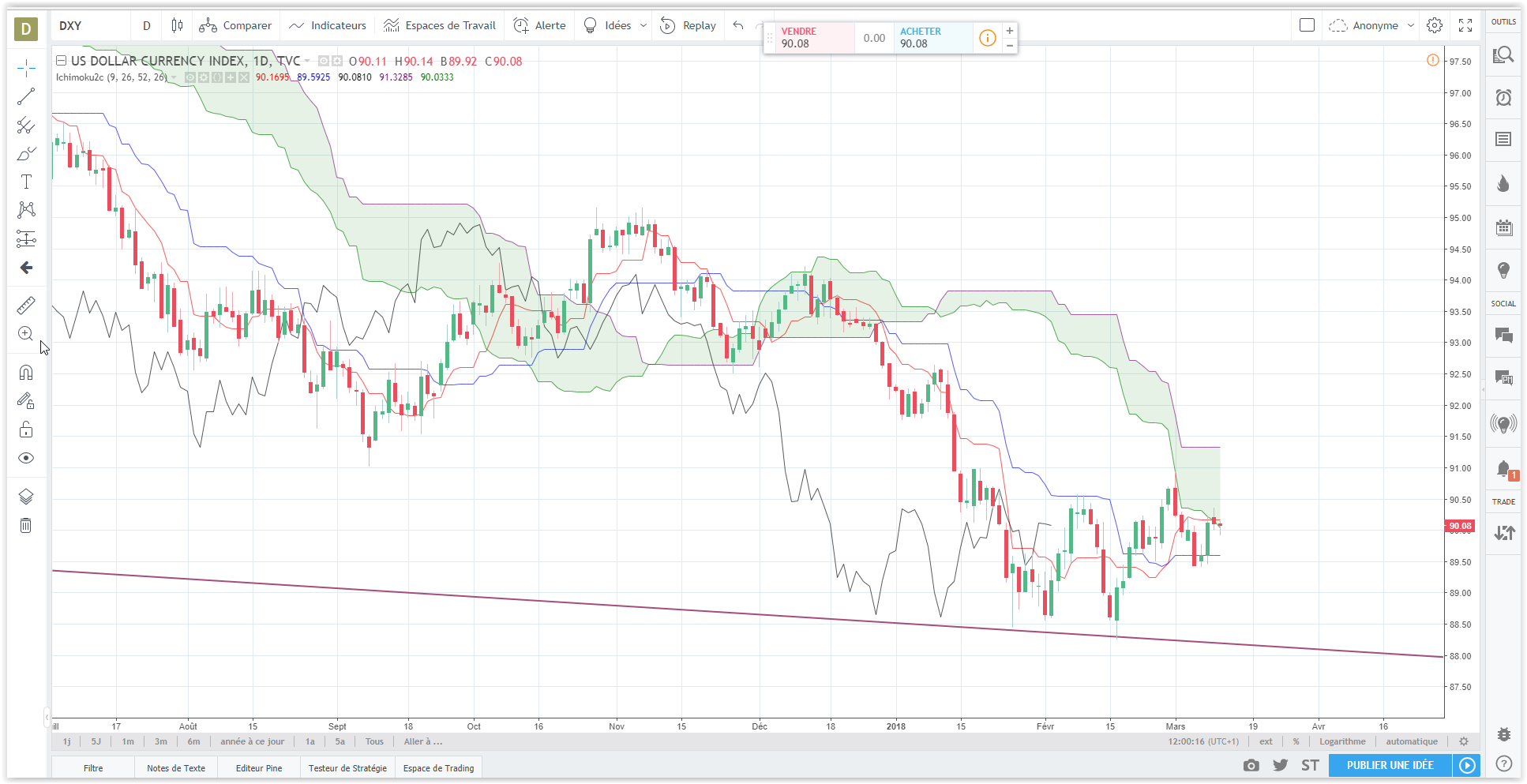
Task: Open the Filtre tab
Action: [93, 767]
